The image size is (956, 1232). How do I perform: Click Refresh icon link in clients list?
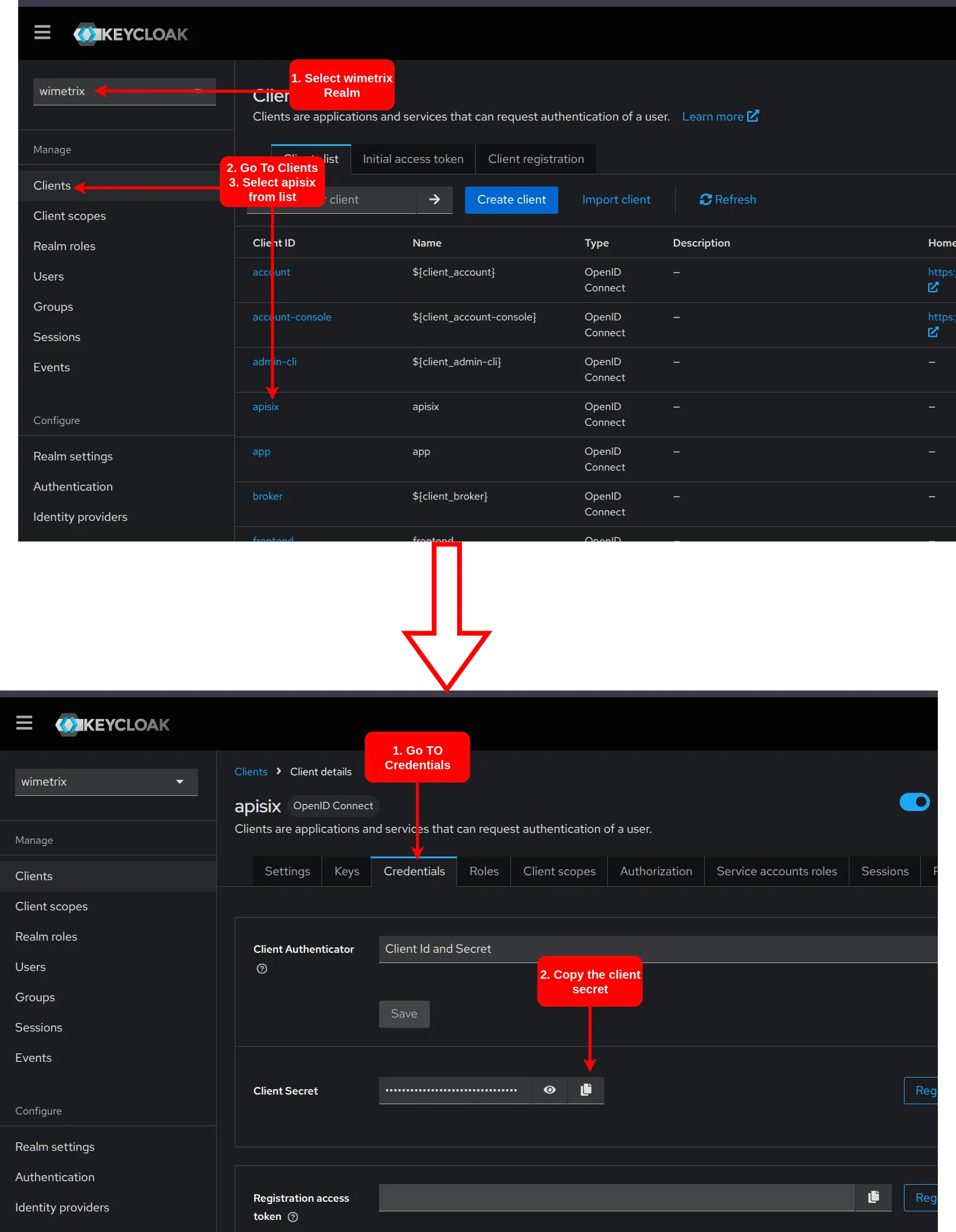point(728,199)
